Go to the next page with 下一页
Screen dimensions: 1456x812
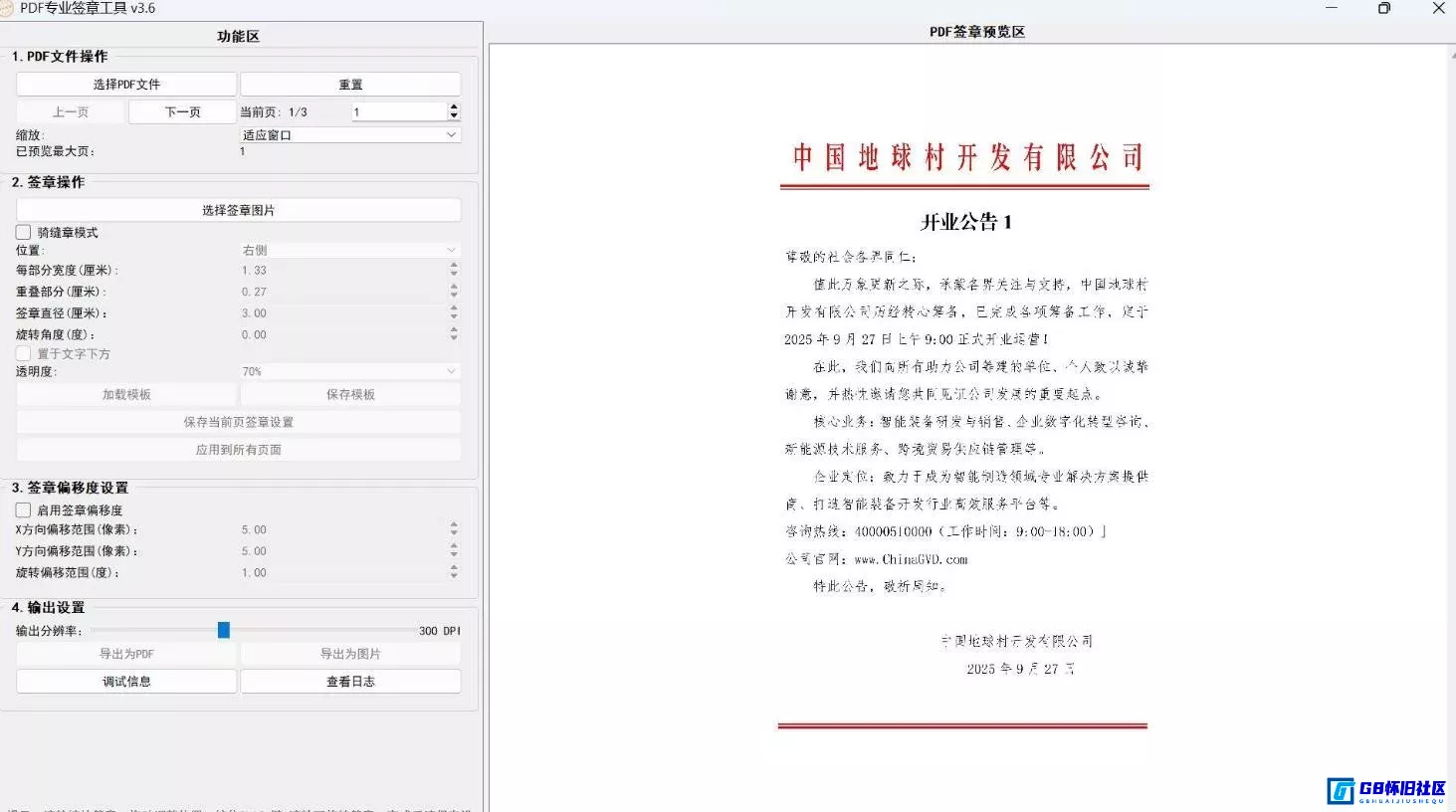182,111
